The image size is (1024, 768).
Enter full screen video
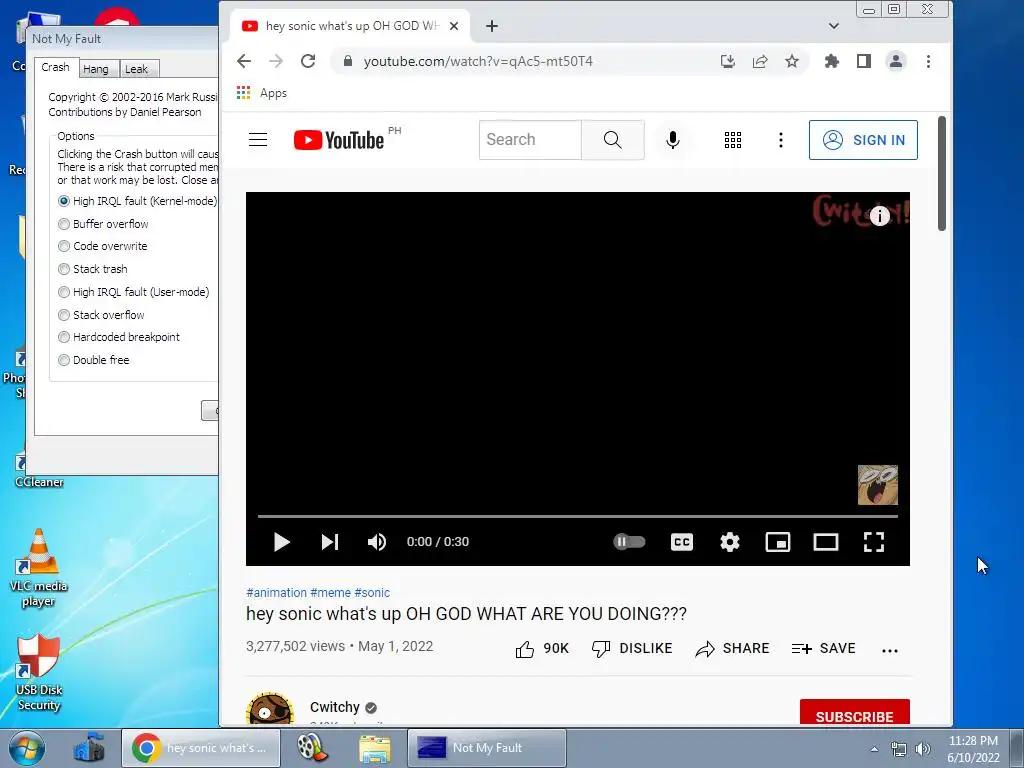coord(874,542)
